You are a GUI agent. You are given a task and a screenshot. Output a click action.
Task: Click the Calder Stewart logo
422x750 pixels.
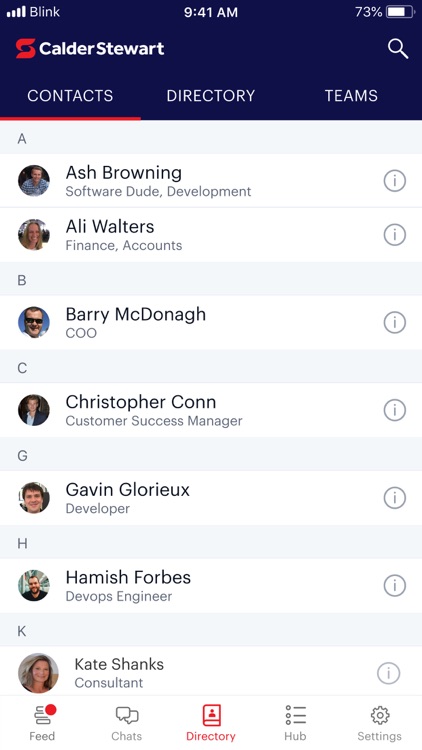90,48
